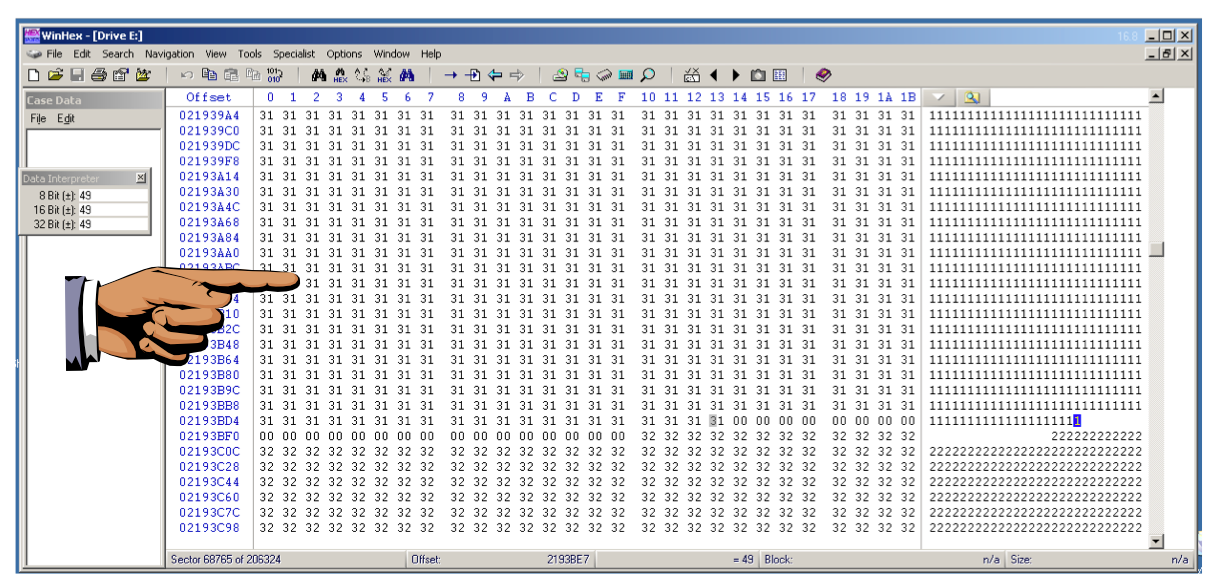Click the Back navigation arrow icon
The width and height of the screenshot is (1210, 585).
494,75
